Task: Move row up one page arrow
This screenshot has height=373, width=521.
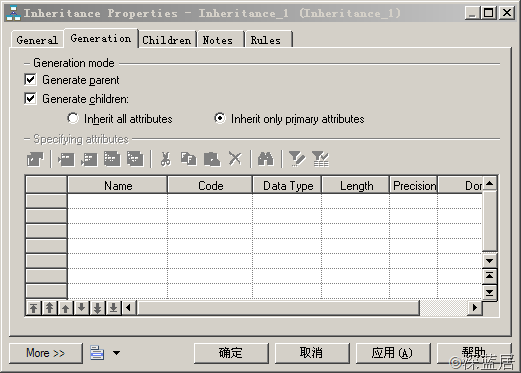Action: [x=49, y=308]
